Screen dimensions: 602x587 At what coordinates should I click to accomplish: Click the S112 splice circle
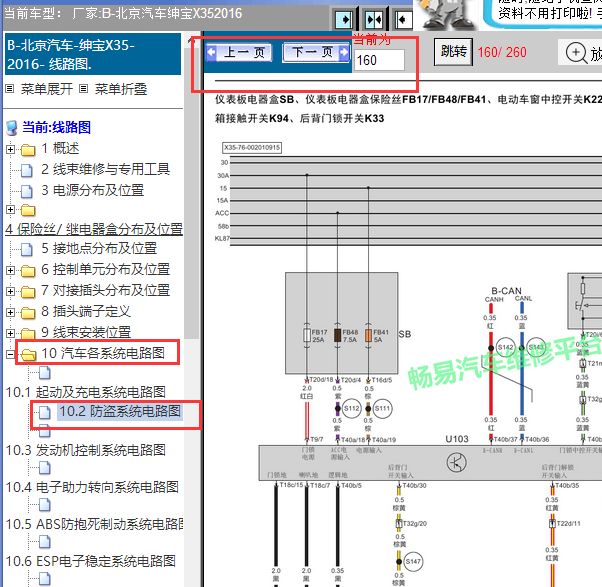[x=351, y=408]
